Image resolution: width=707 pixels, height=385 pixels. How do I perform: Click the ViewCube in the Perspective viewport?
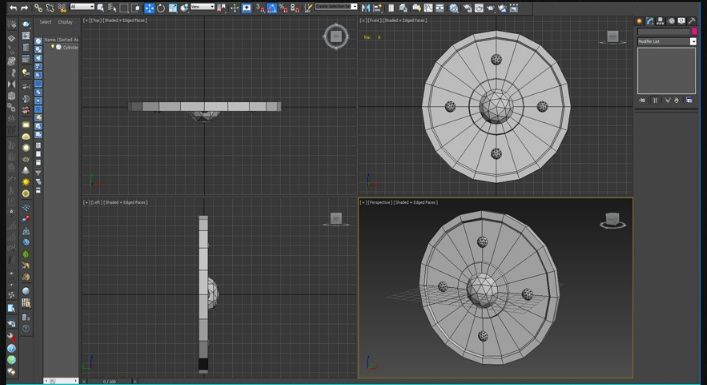tap(612, 220)
